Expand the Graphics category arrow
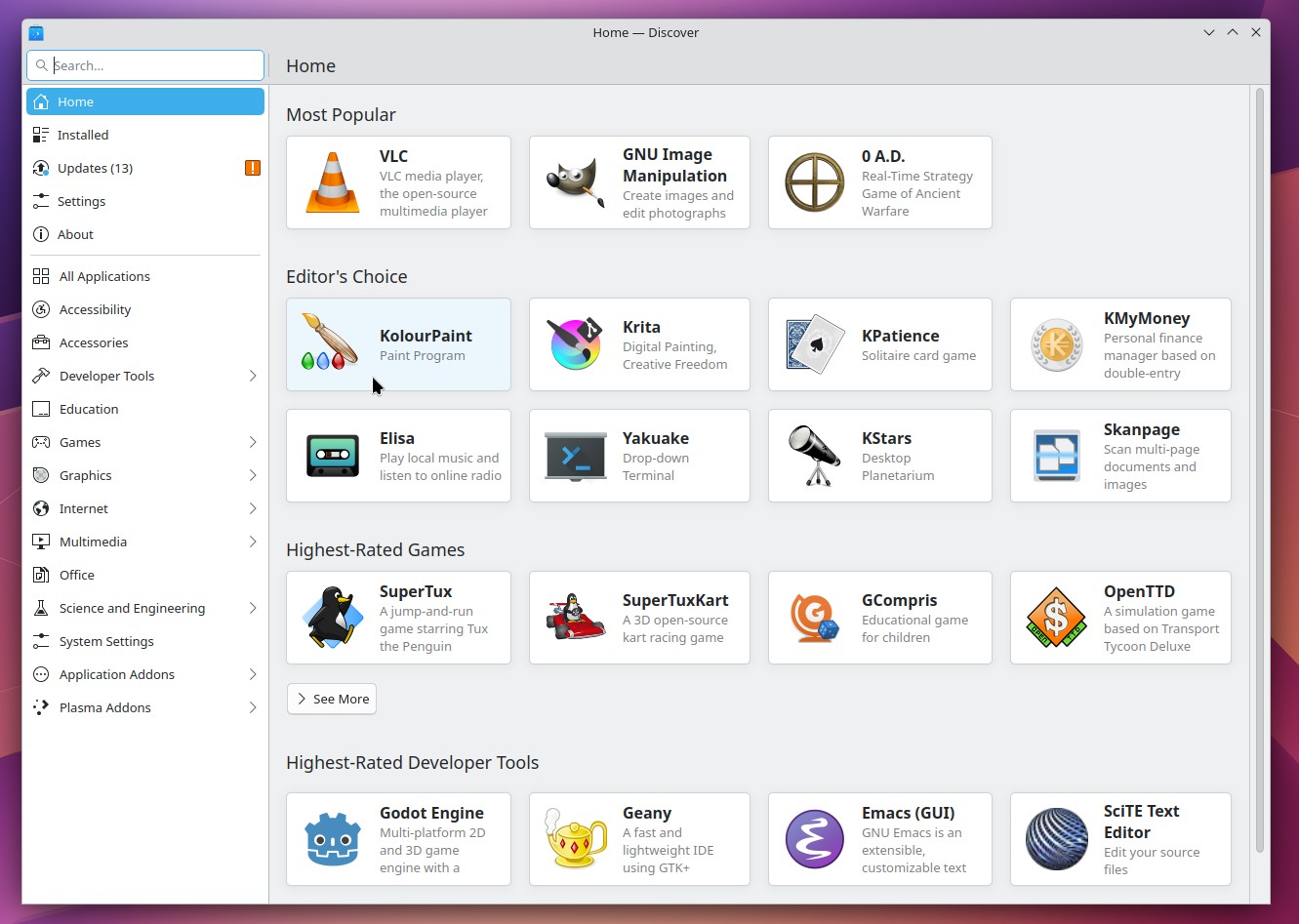 click(253, 475)
